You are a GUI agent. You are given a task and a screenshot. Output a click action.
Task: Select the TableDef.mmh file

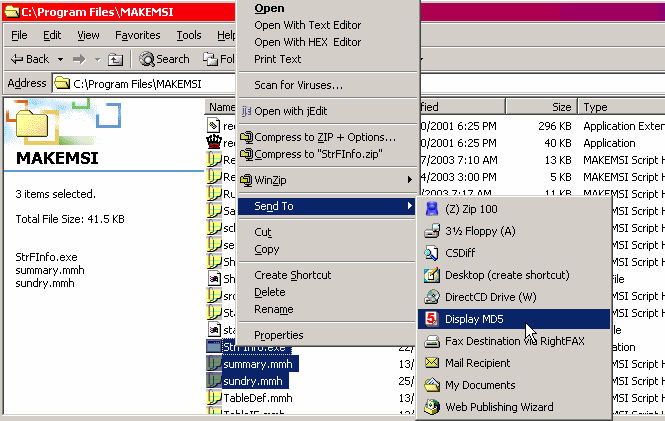coord(257,398)
